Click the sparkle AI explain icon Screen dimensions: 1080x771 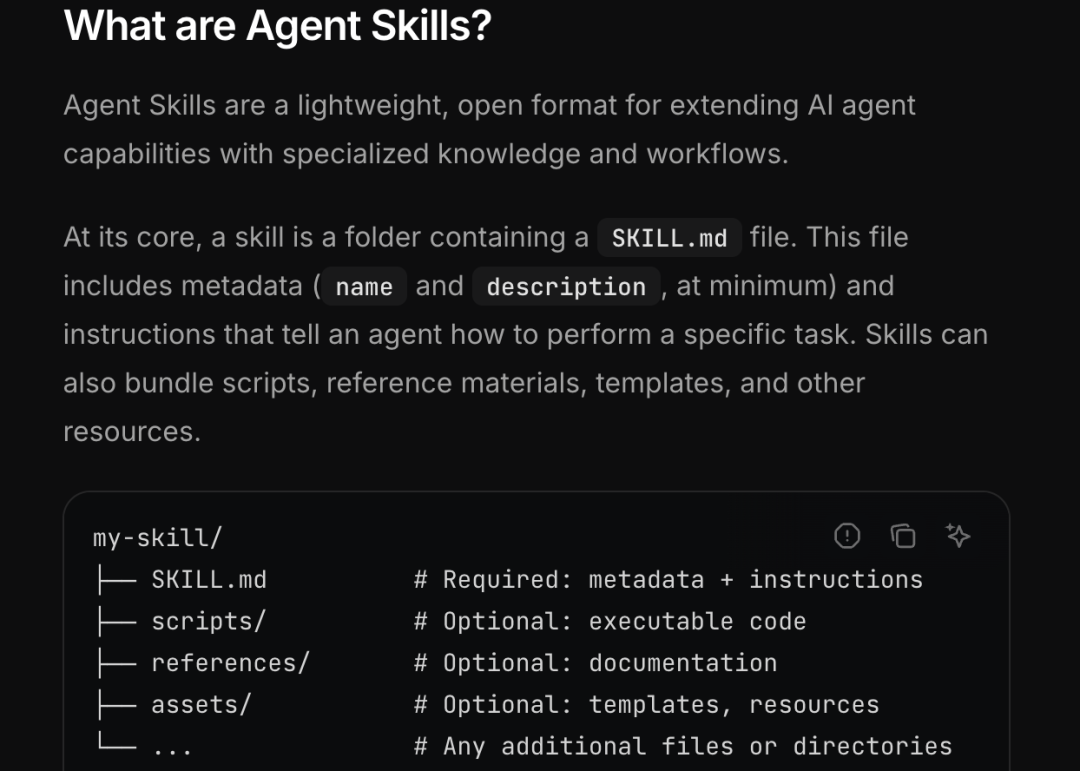958,535
